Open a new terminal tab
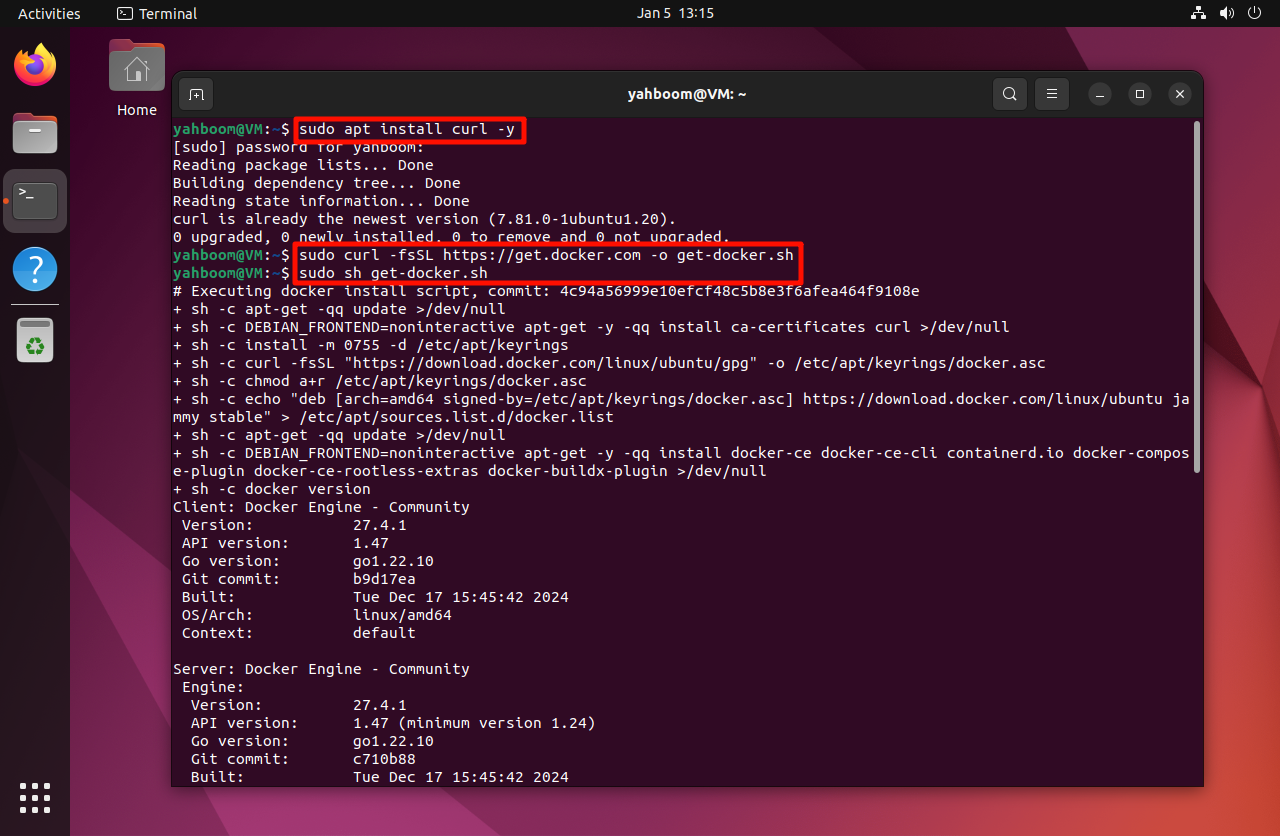 [196, 93]
